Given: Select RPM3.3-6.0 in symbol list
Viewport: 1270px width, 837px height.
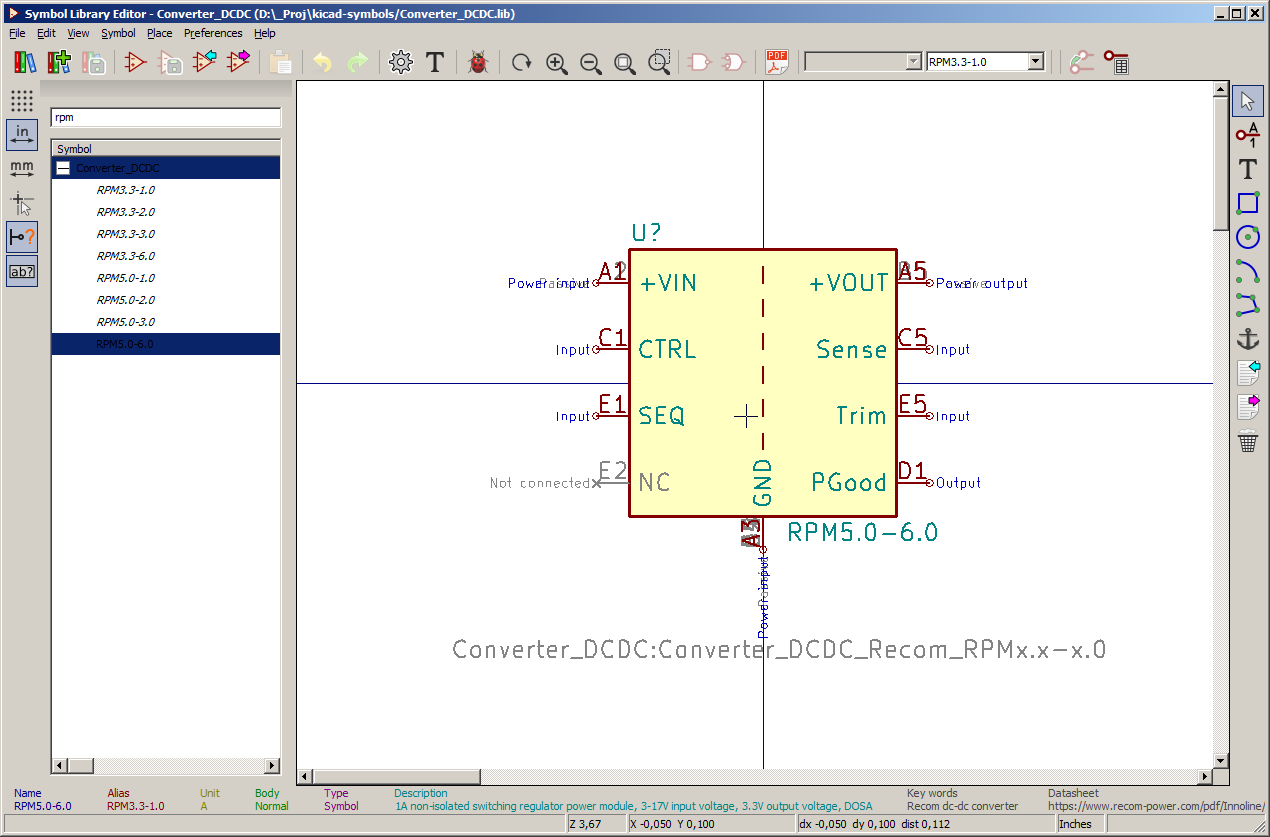Looking at the screenshot, I should [x=126, y=256].
